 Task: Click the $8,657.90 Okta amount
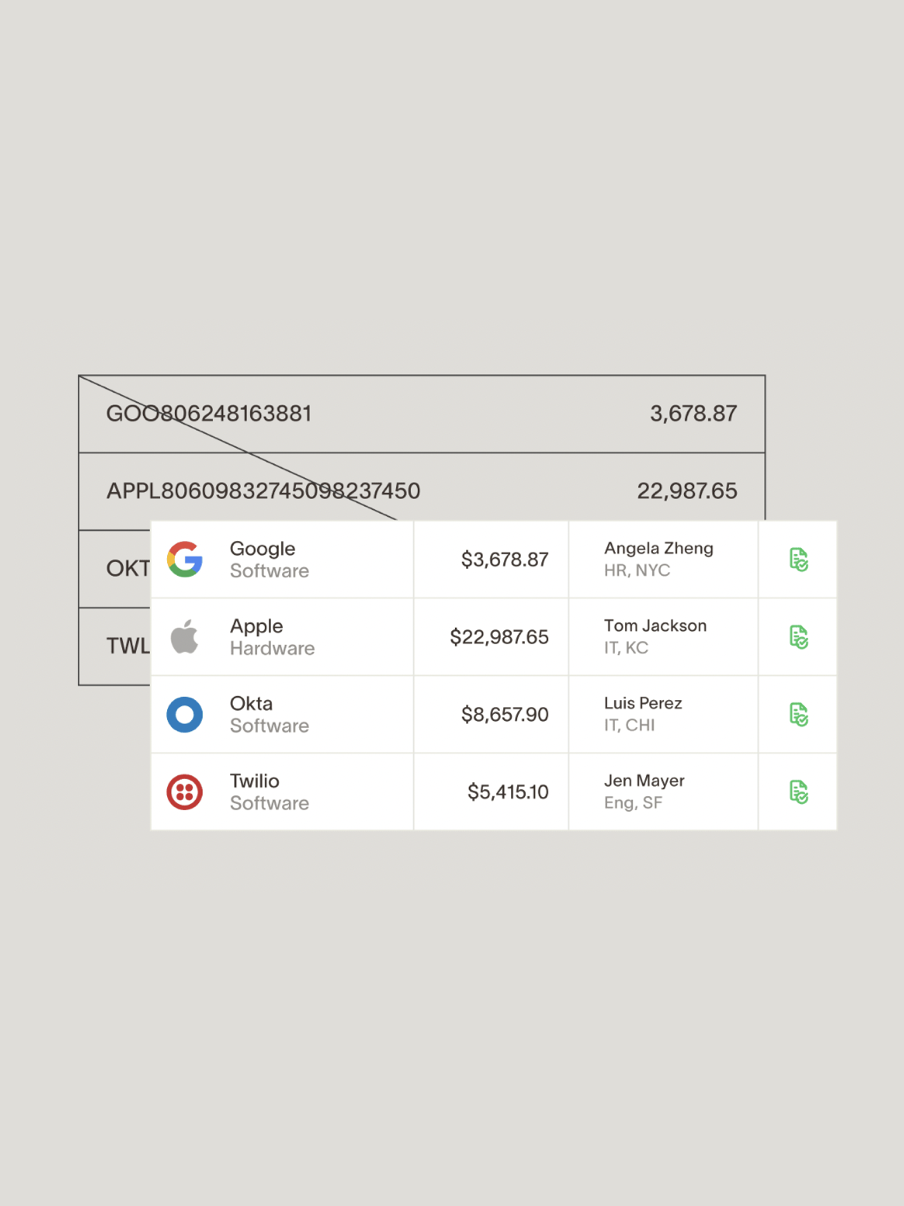505,714
